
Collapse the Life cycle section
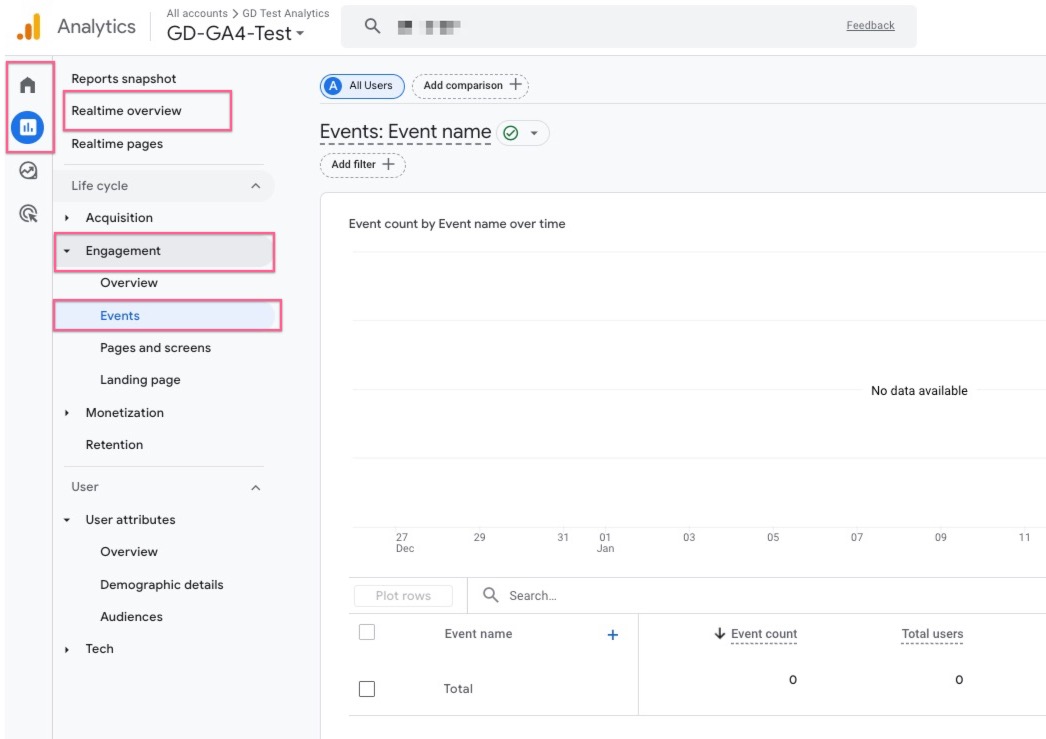point(255,186)
